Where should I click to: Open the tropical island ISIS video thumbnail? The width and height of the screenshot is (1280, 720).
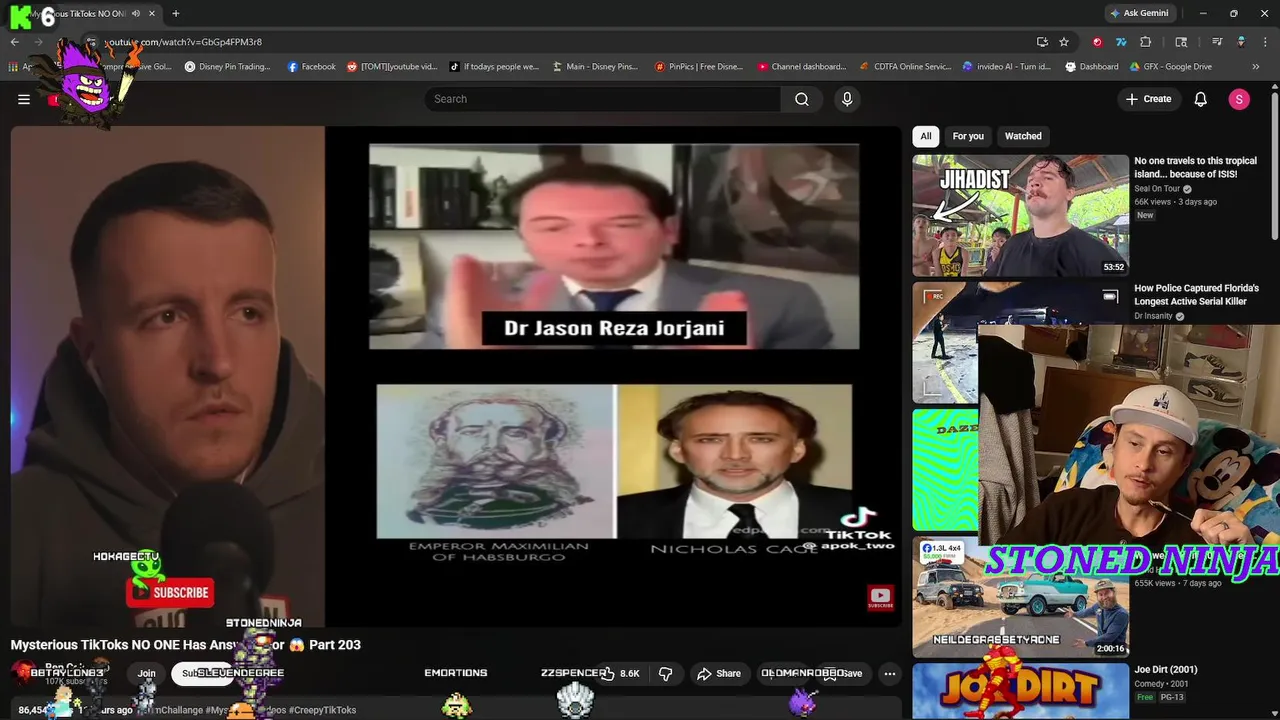1020,215
